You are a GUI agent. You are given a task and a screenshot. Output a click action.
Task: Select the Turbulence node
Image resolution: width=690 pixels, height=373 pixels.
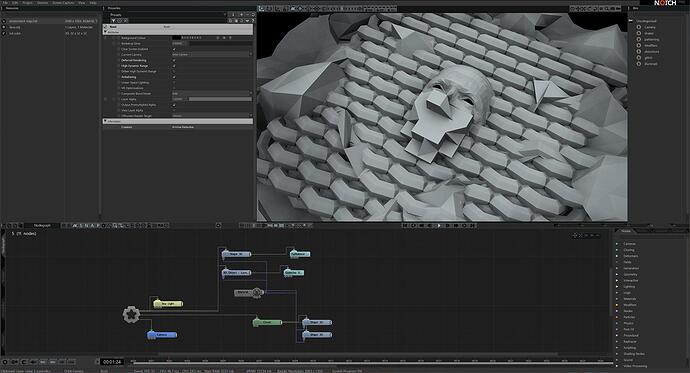299,254
